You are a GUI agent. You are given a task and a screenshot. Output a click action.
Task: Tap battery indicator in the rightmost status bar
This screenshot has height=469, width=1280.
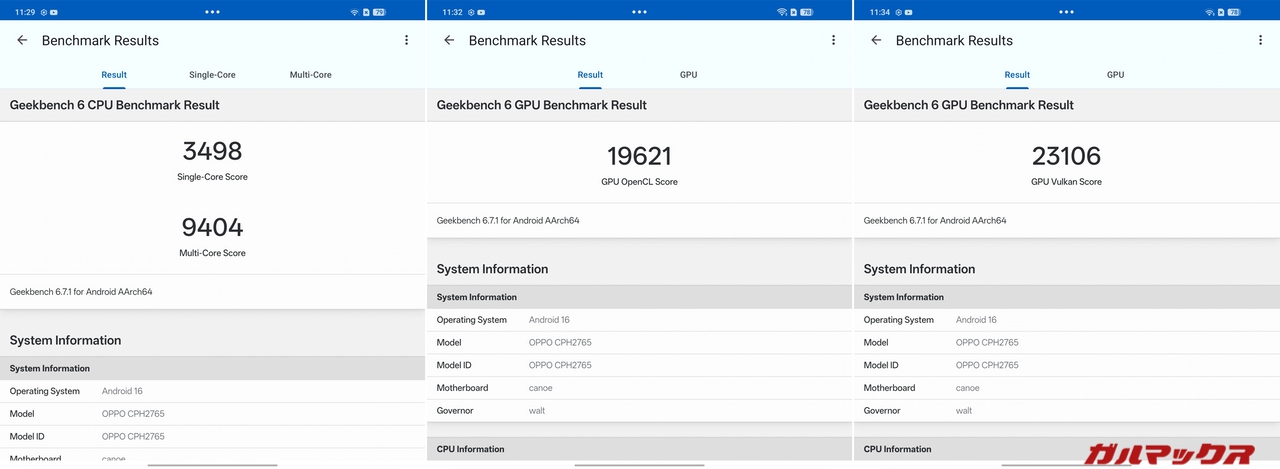(x=1234, y=12)
